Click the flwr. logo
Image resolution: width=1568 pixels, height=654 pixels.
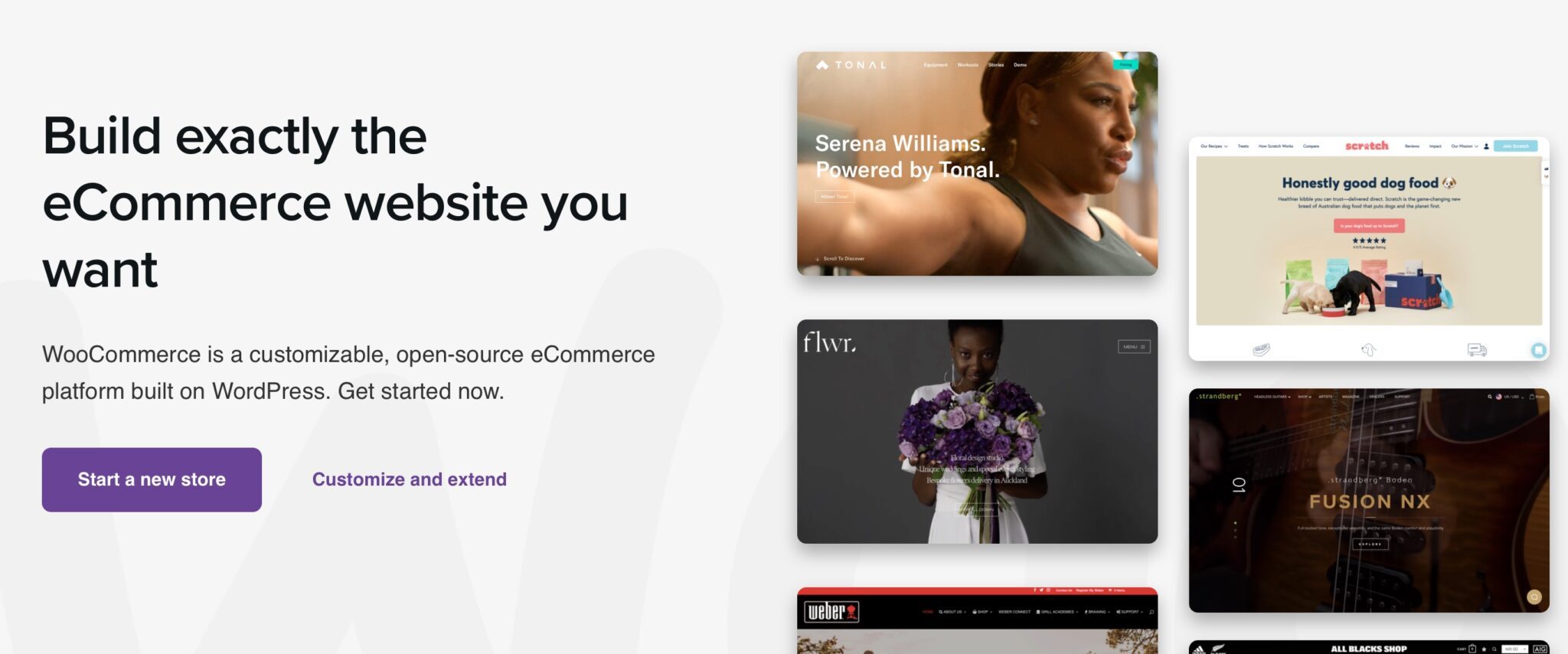coord(829,342)
